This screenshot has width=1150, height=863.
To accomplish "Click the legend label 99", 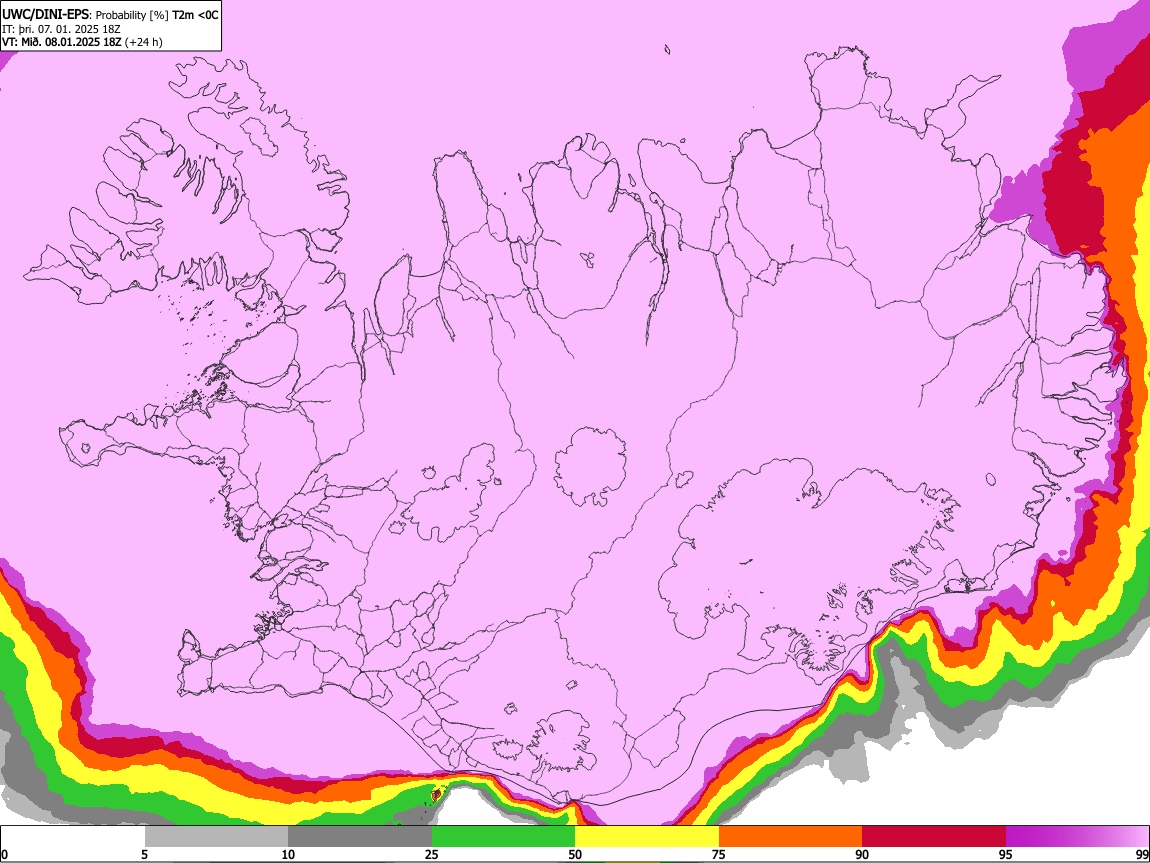I will [x=1141, y=855].
